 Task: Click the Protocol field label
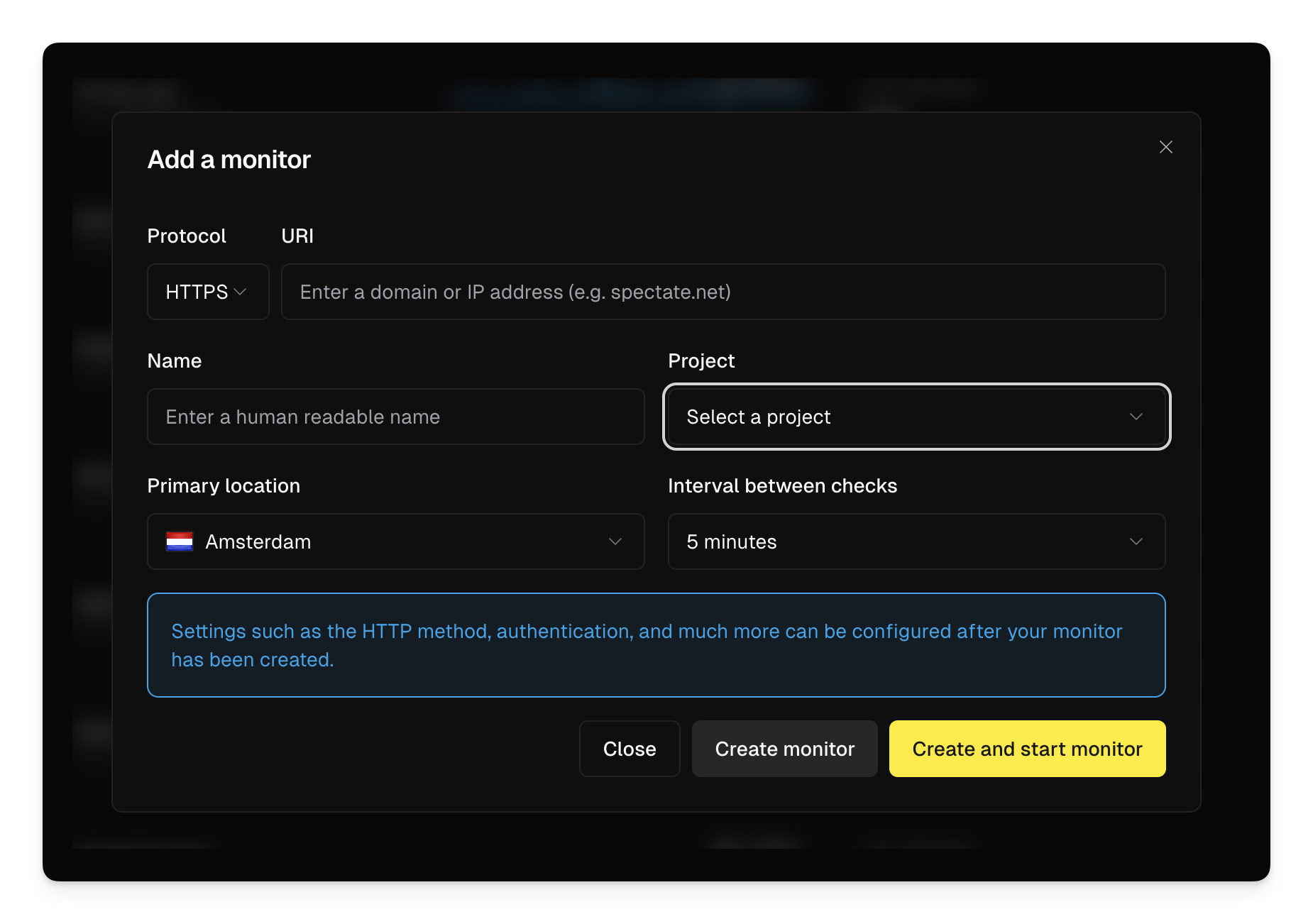pyautogui.click(x=186, y=236)
